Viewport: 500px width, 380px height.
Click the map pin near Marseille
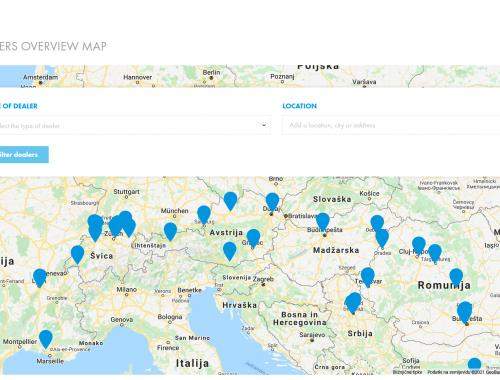click(x=46, y=338)
